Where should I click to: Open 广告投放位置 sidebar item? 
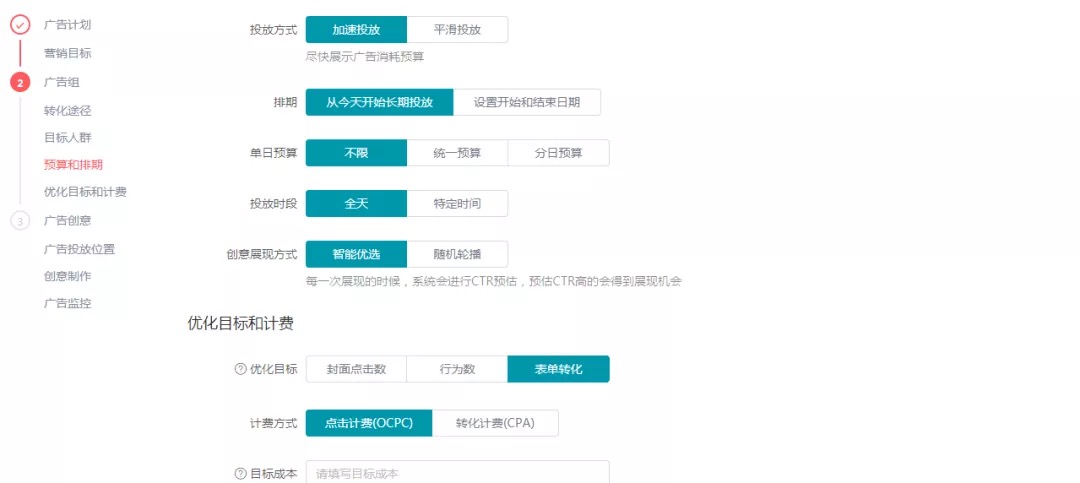click(79, 249)
